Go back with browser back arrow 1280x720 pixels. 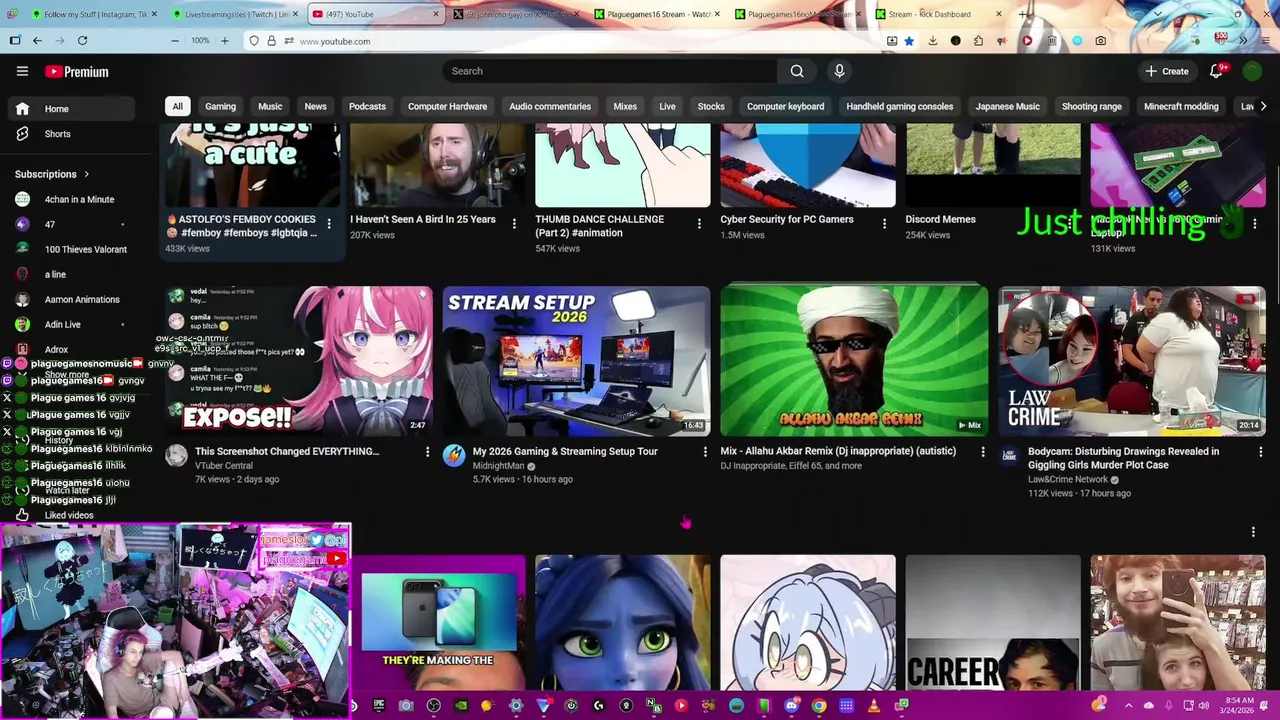(37, 41)
